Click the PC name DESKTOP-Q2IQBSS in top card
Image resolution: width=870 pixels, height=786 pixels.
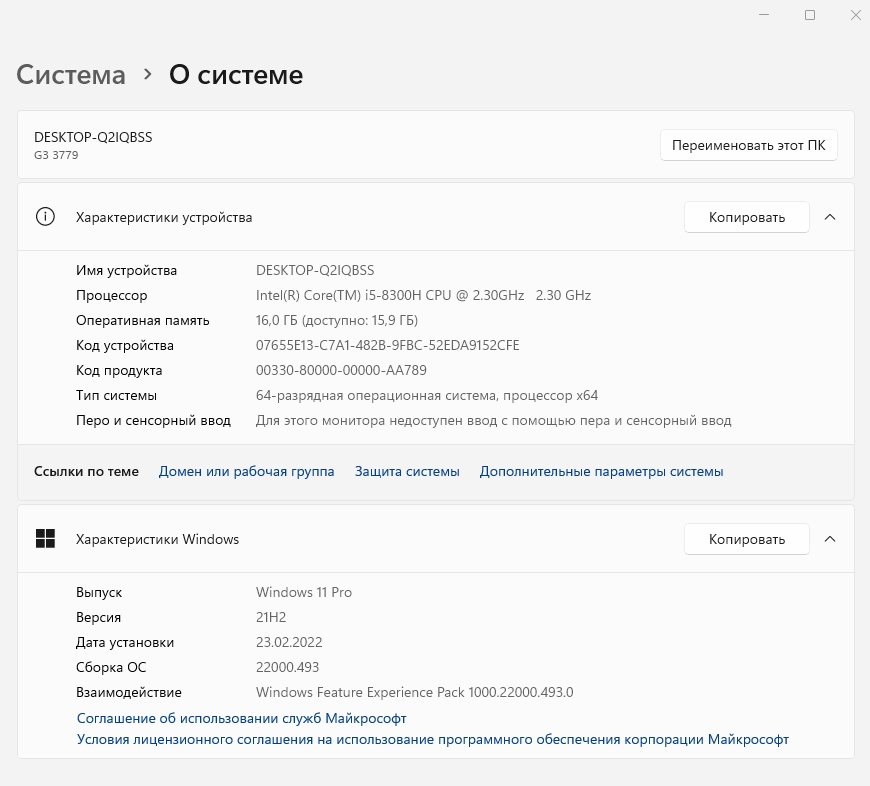point(93,137)
